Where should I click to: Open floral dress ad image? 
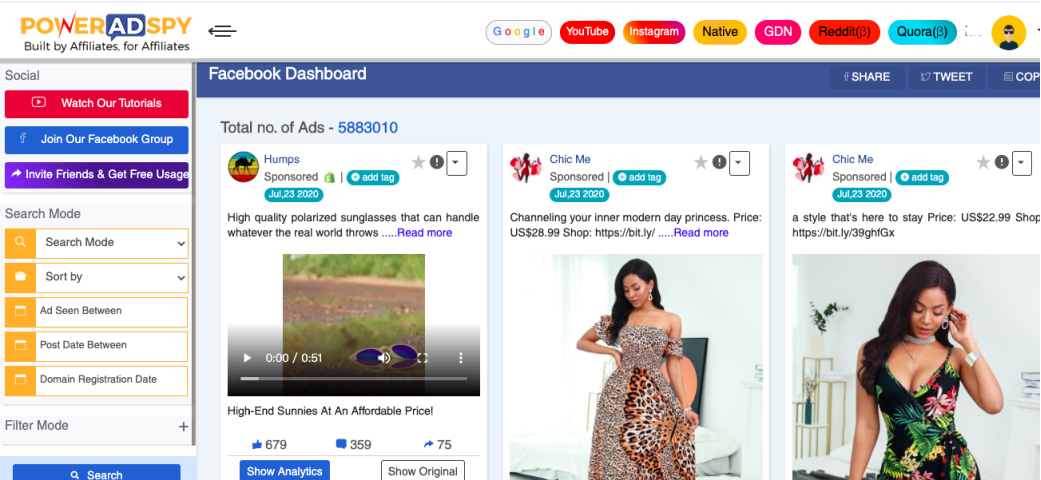click(x=916, y=366)
